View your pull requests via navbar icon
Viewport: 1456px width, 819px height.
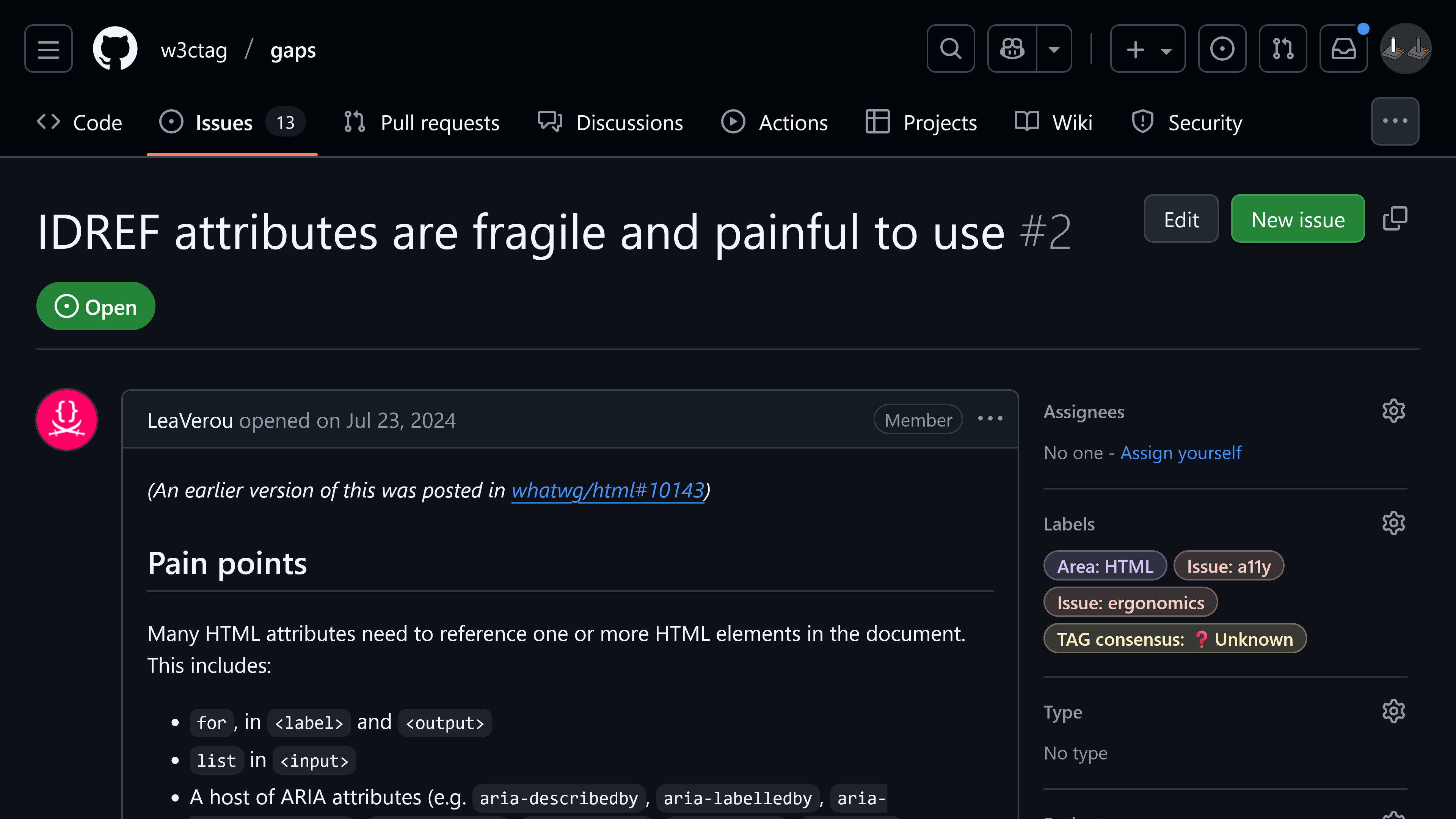coord(1282,49)
